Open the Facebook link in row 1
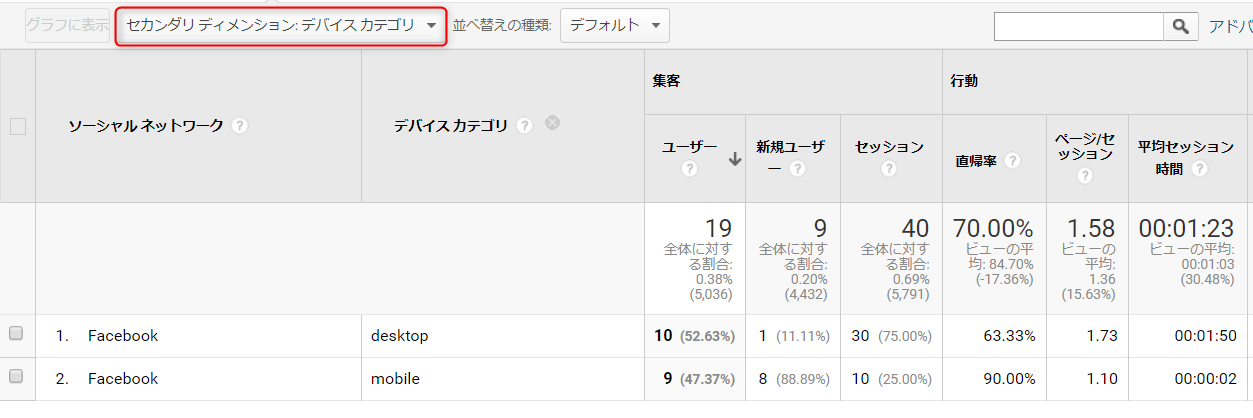 click(x=123, y=336)
